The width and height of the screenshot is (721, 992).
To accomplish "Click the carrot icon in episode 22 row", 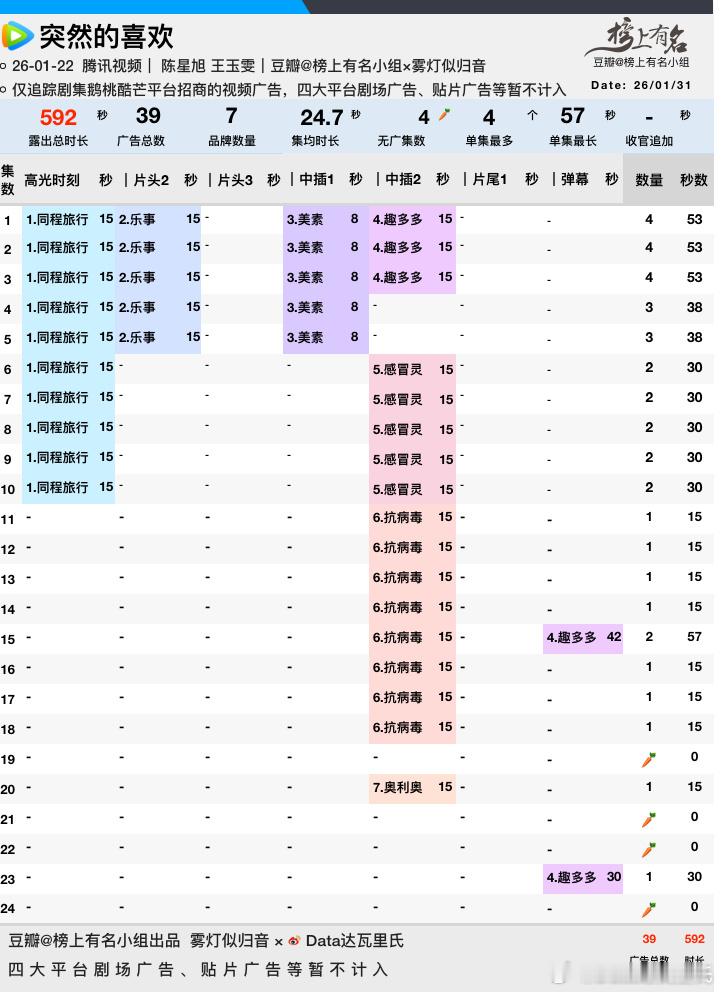I will pos(649,850).
